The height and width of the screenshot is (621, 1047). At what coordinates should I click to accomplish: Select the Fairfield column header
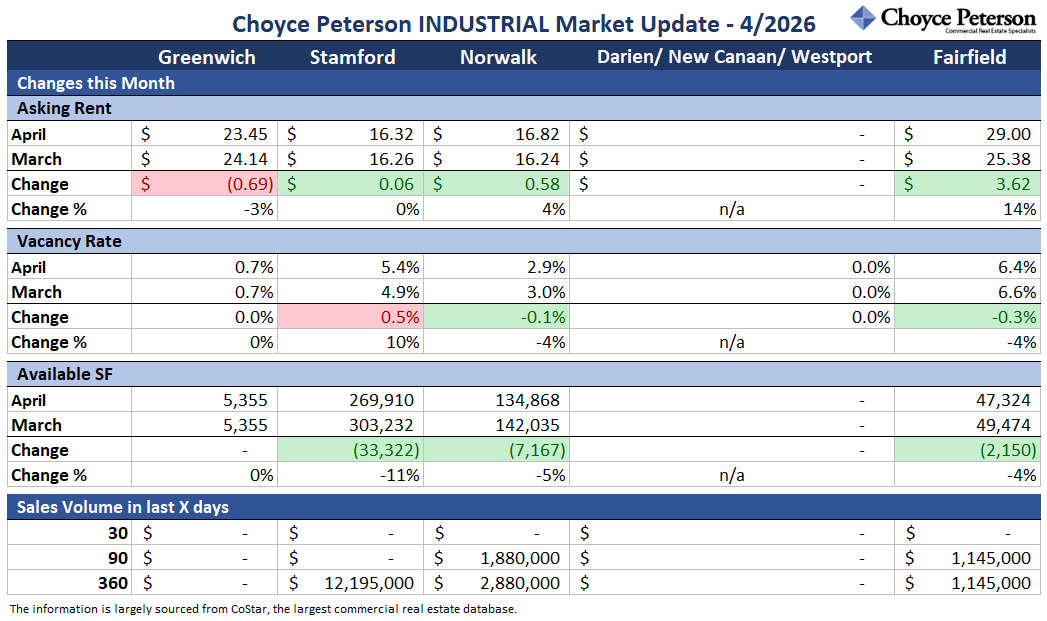pos(970,57)
